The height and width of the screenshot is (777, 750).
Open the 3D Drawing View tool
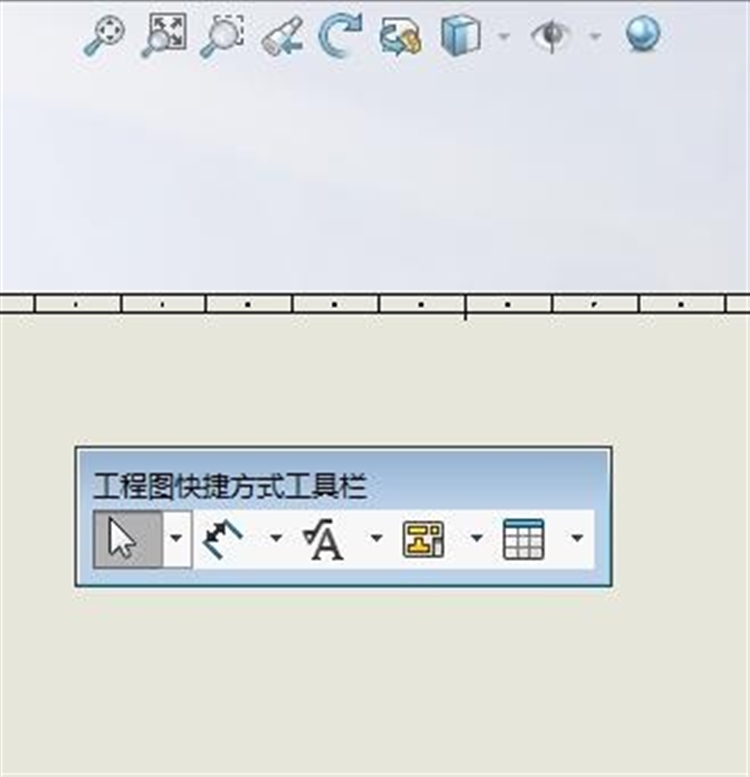click(x=400, y=36)
